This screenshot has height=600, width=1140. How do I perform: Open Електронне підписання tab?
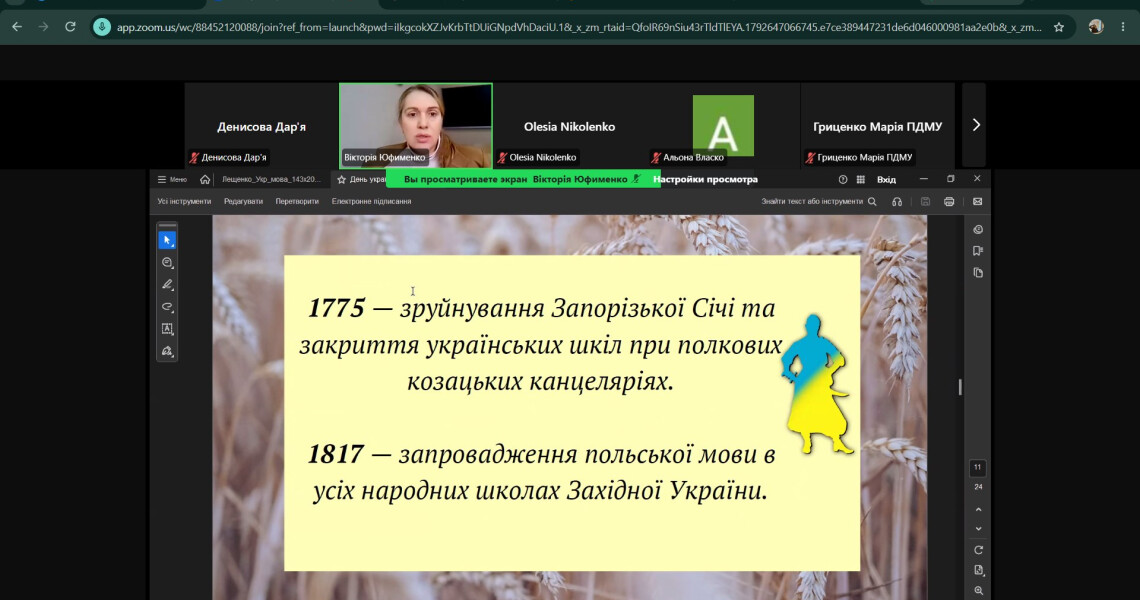(x=372, y=201)
